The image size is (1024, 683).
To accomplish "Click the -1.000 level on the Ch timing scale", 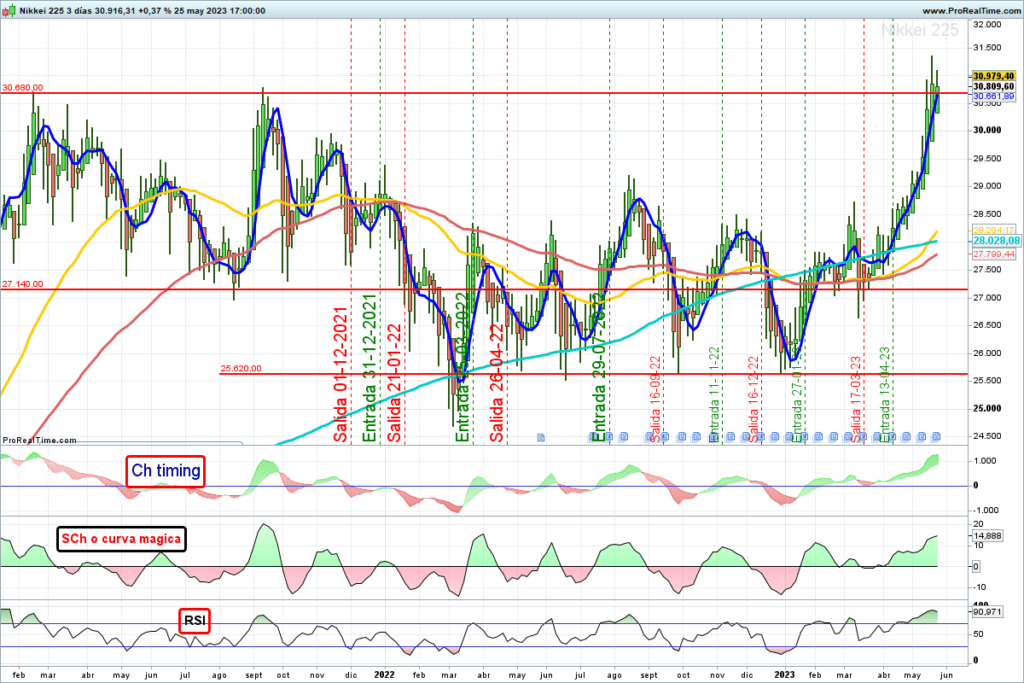I will tap(985, 511).
